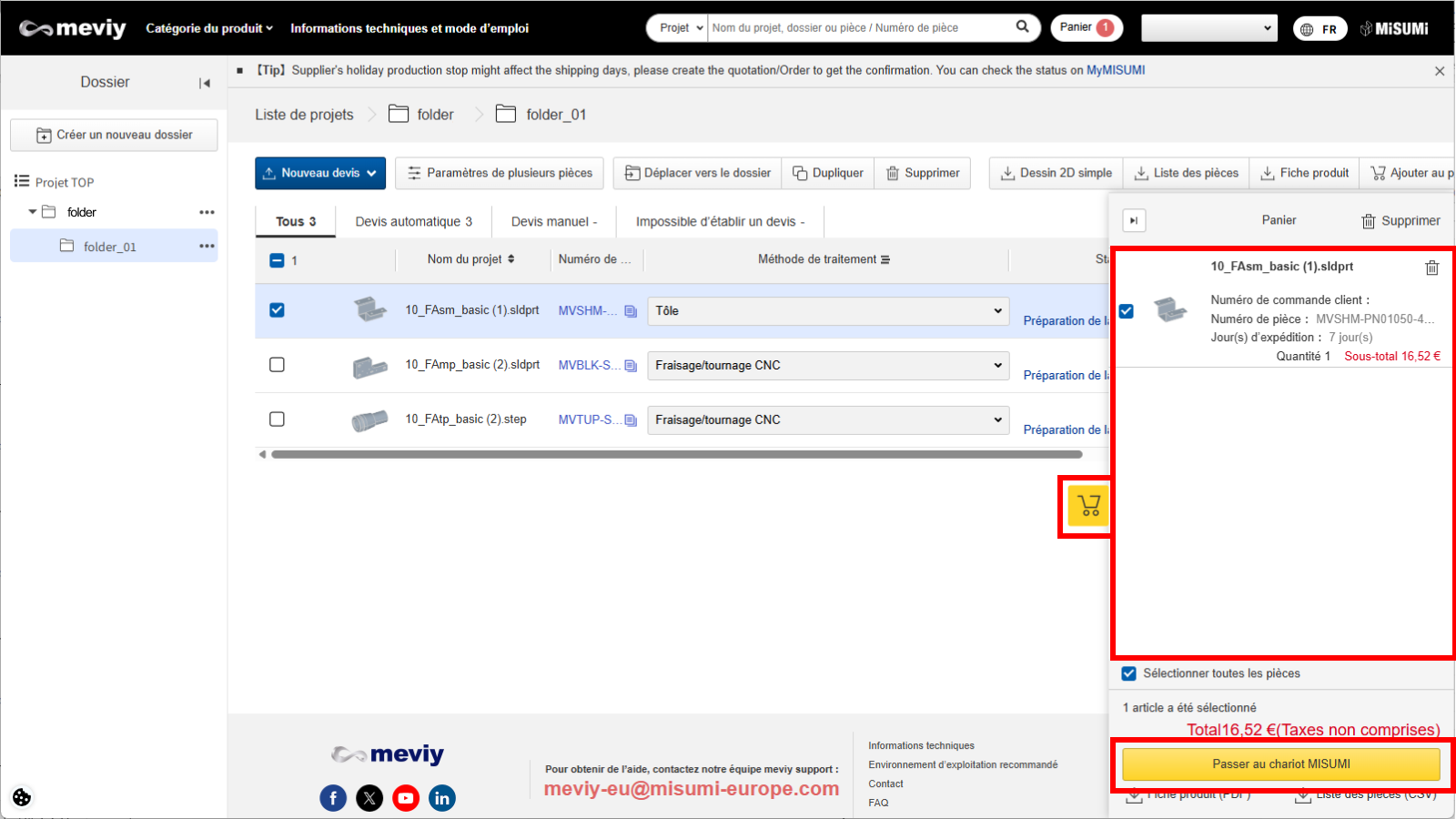Click copy icon beside MVBLK-S part number
The image size is (1456, 819).
click(x=631, y=366)
